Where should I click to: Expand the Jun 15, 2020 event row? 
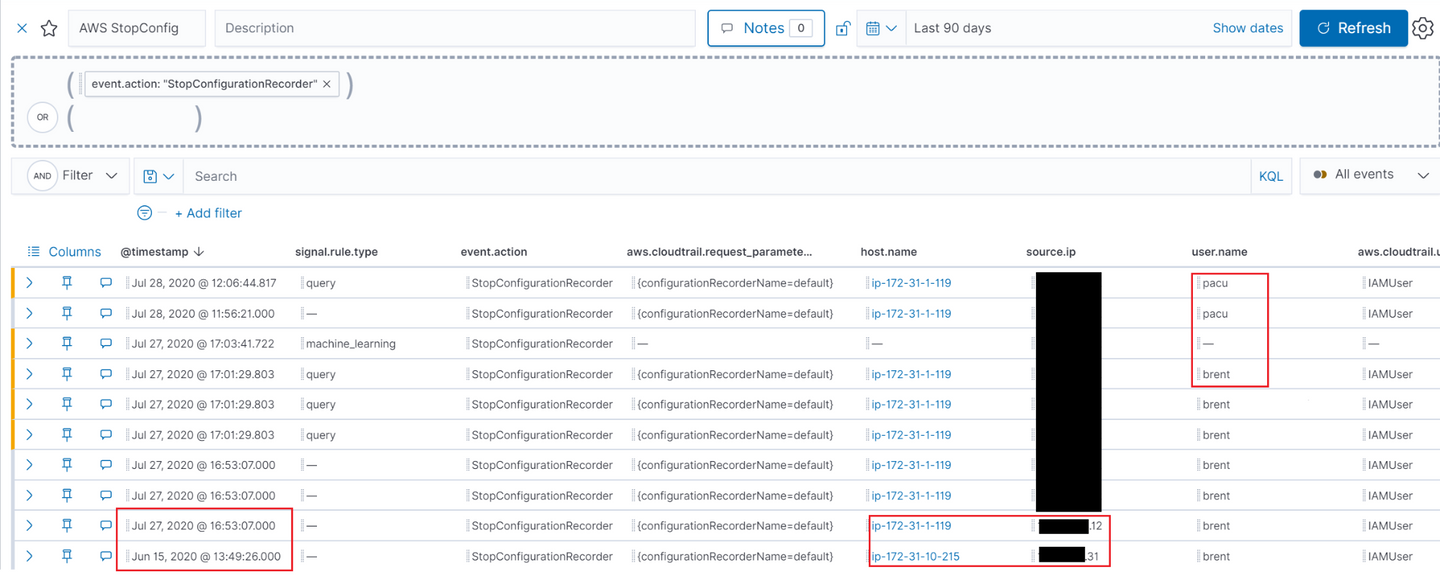[29, 556]
